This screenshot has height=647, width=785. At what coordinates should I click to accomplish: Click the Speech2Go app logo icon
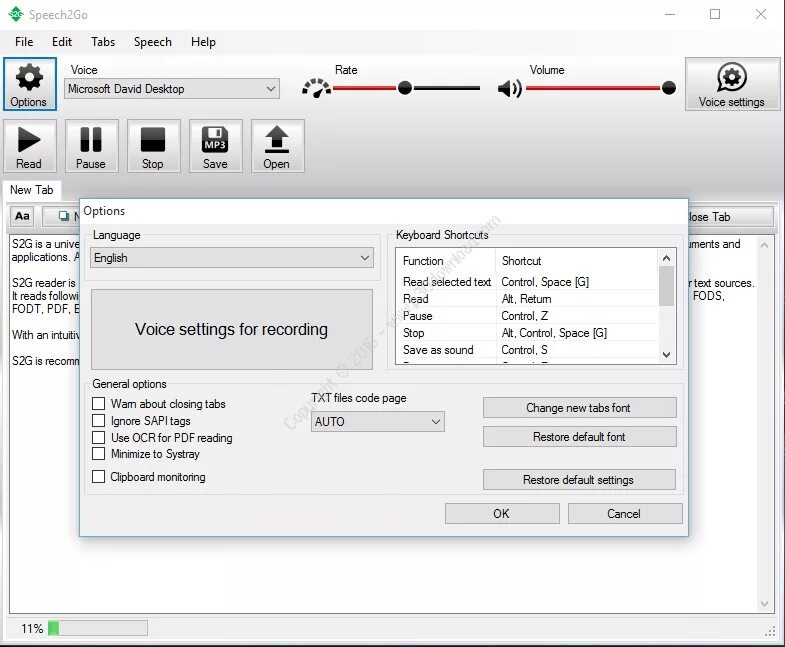(16, 14)
